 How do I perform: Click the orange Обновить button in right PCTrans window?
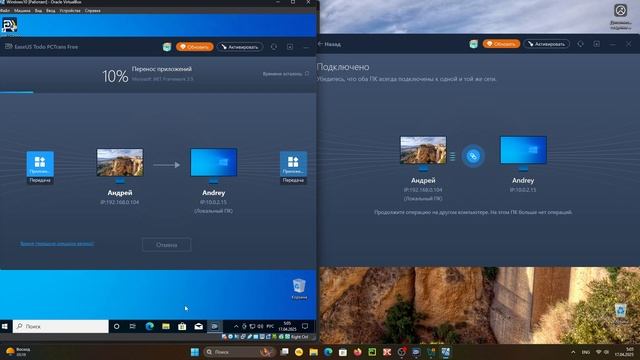(501, 44)
